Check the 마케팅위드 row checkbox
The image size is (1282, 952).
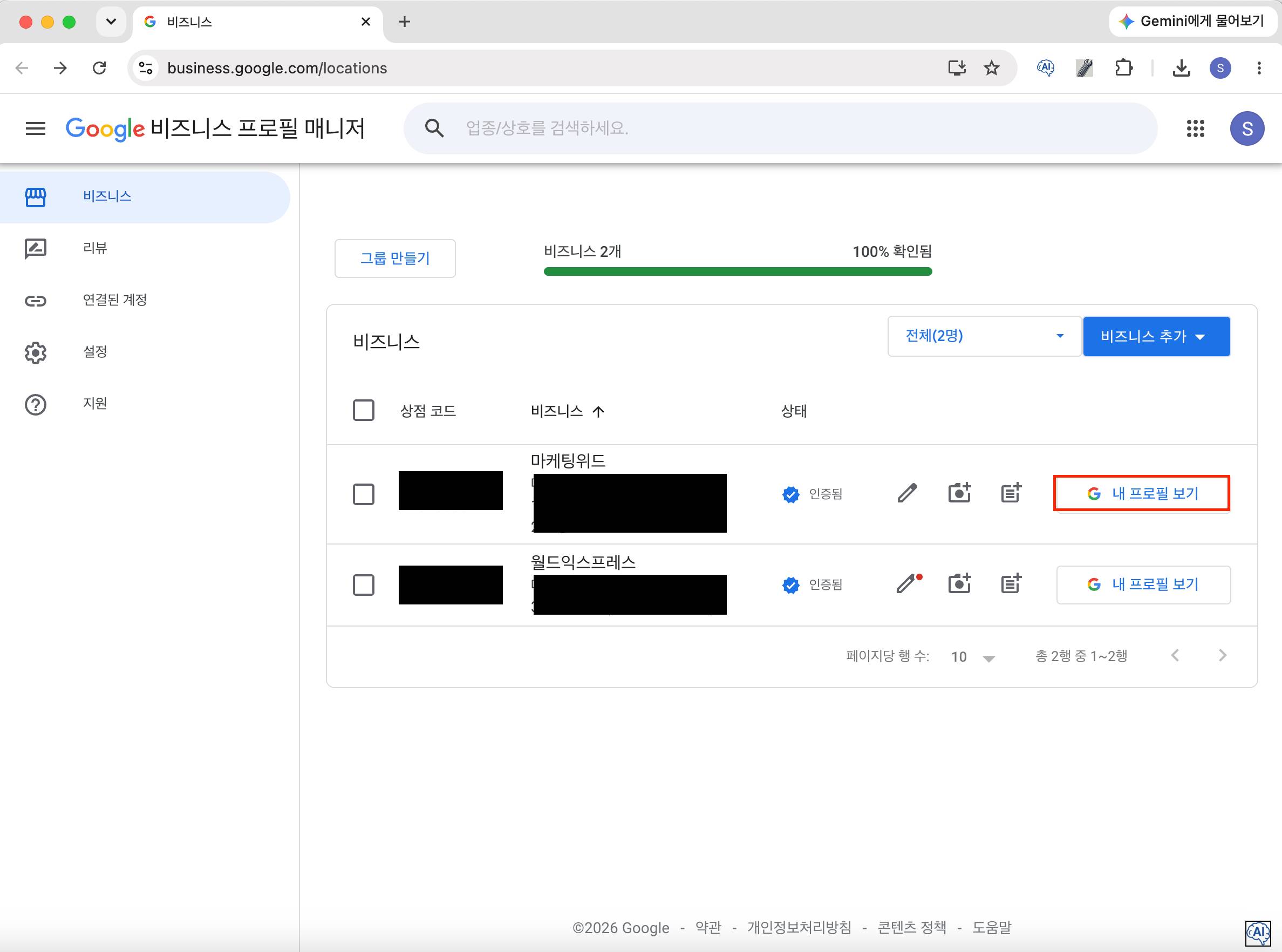point(364,494)
